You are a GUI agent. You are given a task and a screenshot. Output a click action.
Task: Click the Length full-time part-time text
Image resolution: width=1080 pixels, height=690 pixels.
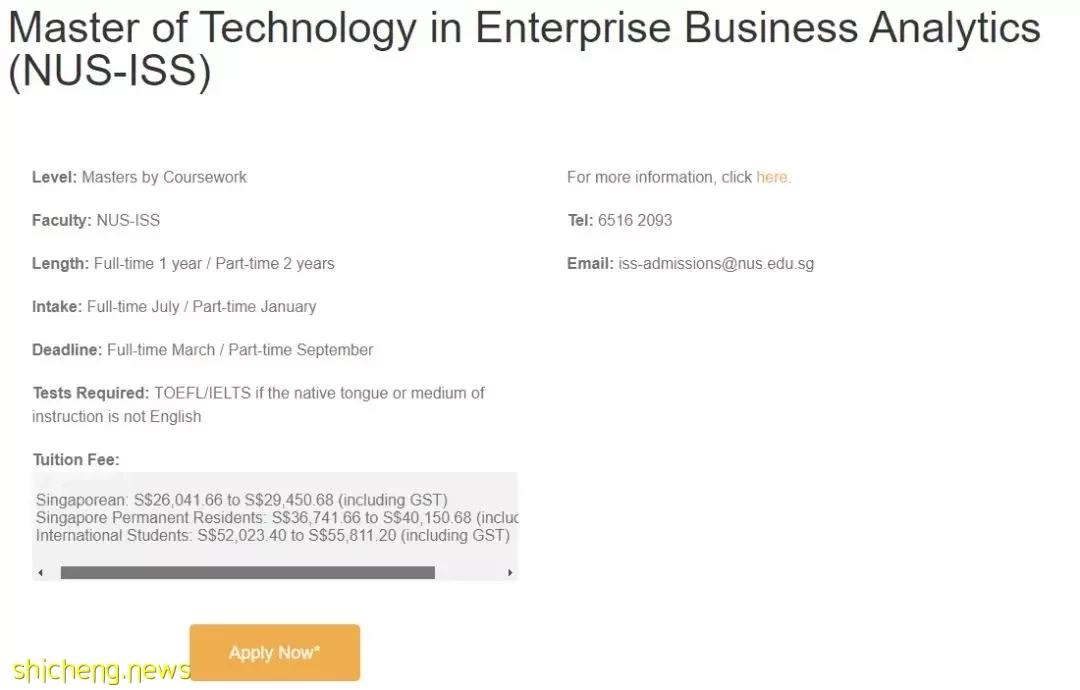[x=183, y=264]
